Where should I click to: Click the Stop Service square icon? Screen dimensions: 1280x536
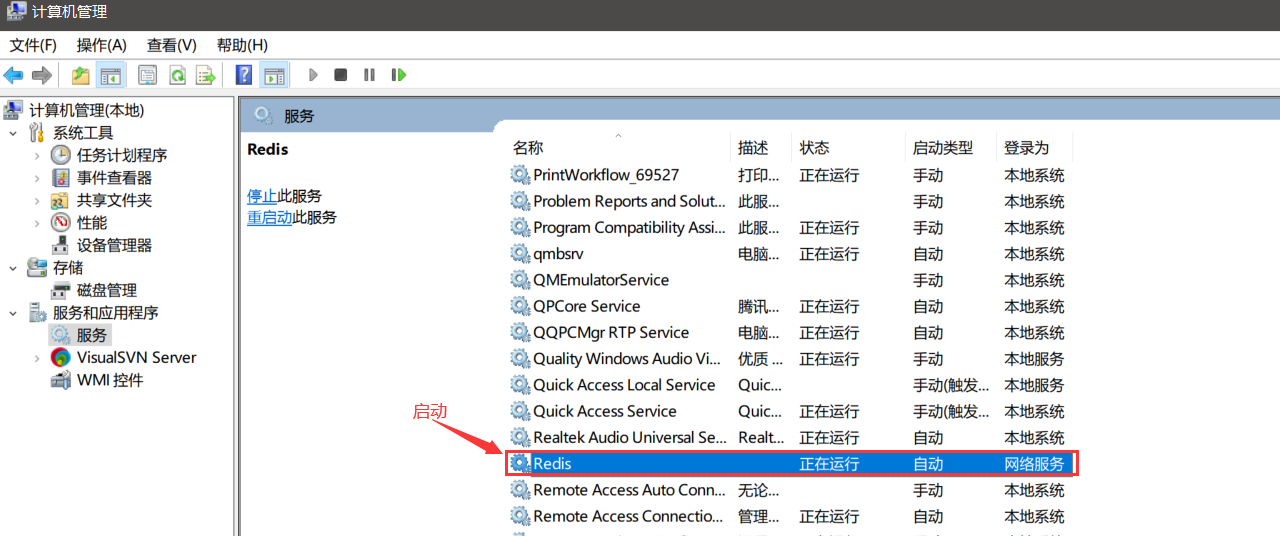coord(341,75)
